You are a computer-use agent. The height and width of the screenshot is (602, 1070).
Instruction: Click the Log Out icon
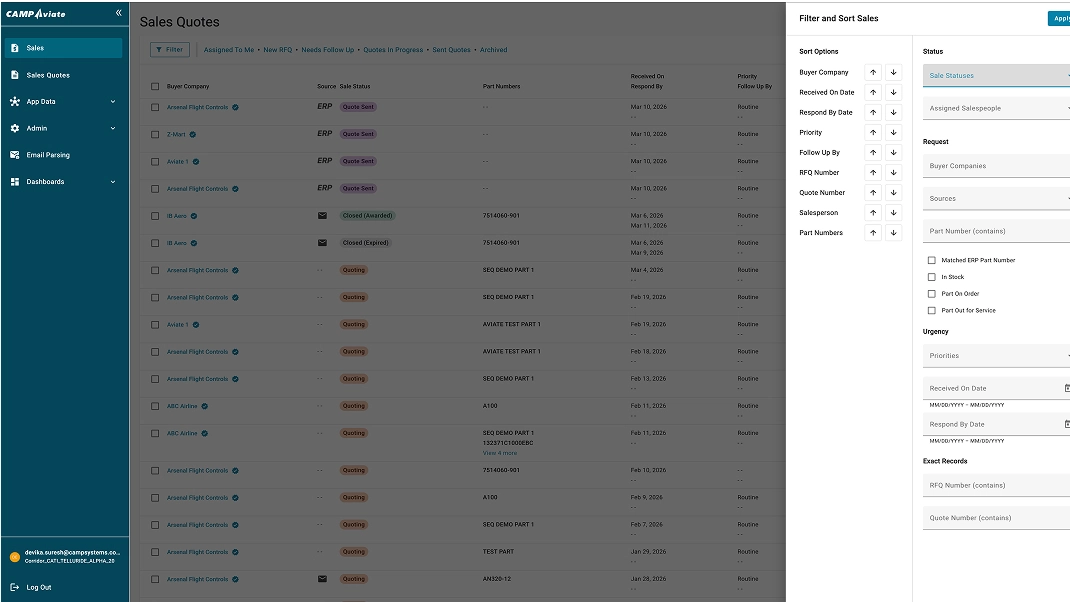(x=15, y=587)
